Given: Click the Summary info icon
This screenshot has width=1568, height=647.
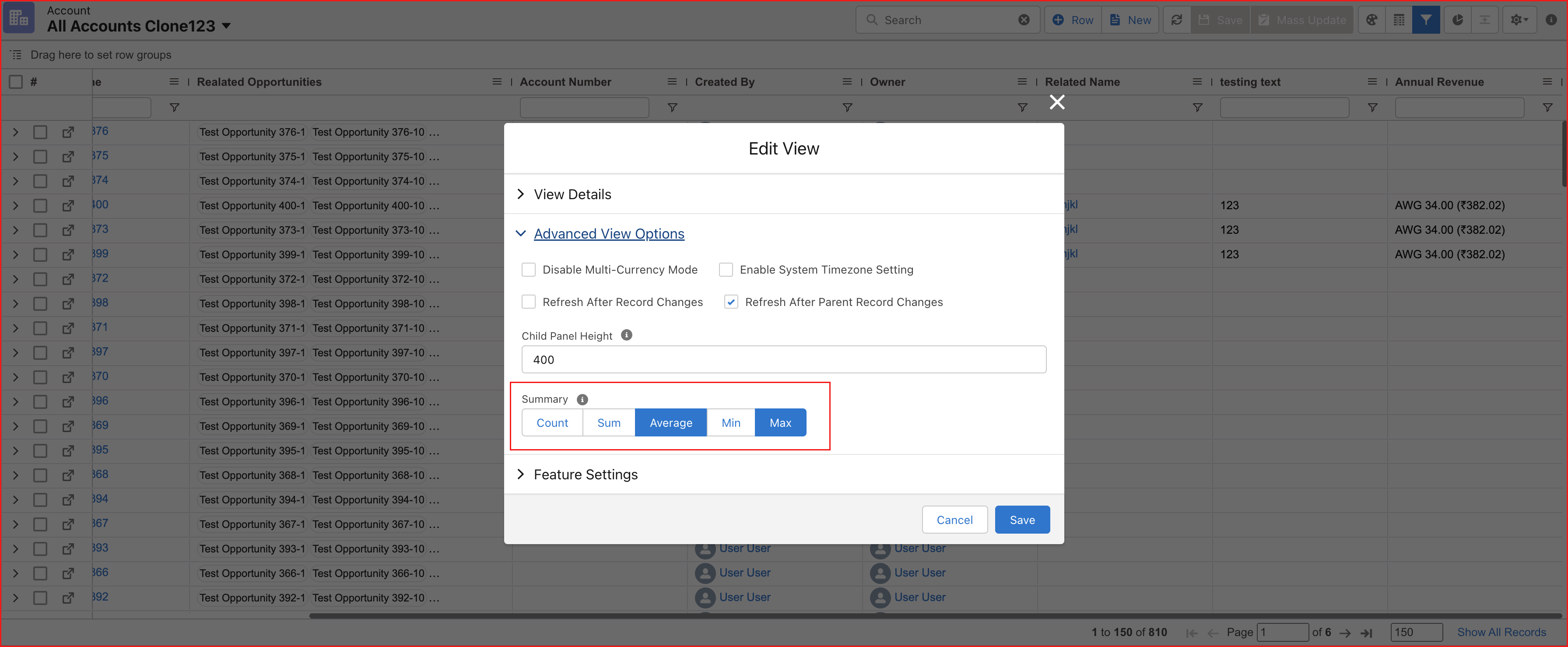Looking at the screenshot, I should pyautogui.click(x=582, y=399).
